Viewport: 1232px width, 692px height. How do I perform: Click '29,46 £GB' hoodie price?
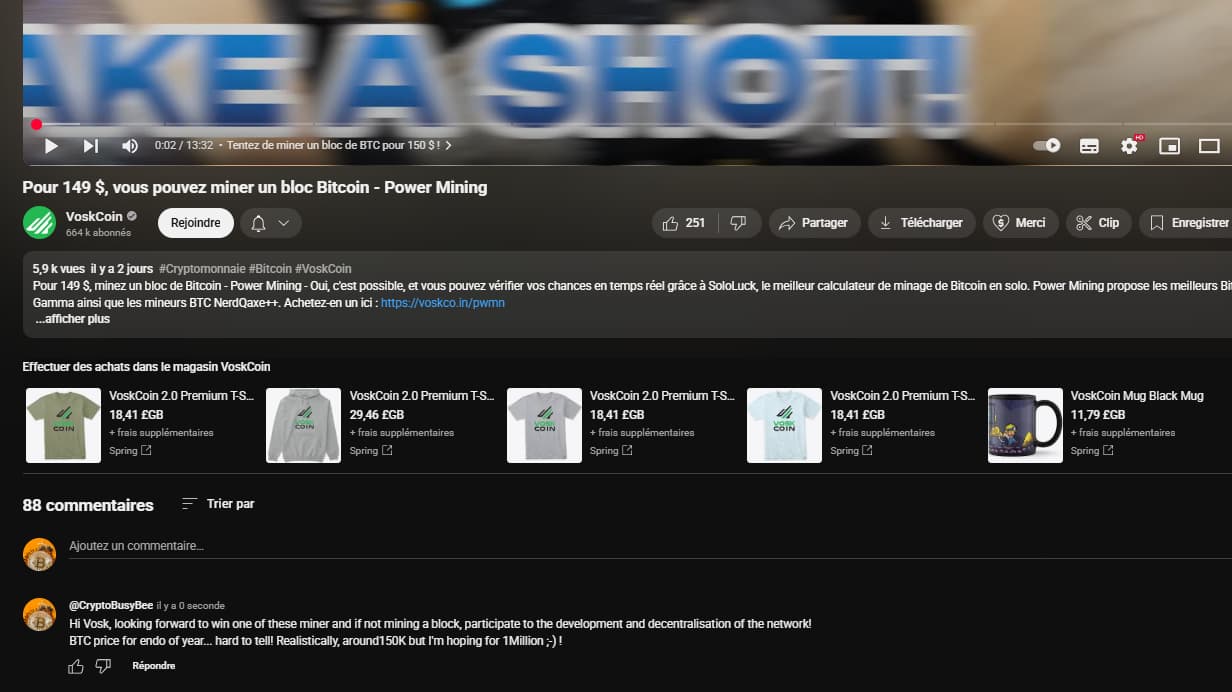(x=377, y=414)
